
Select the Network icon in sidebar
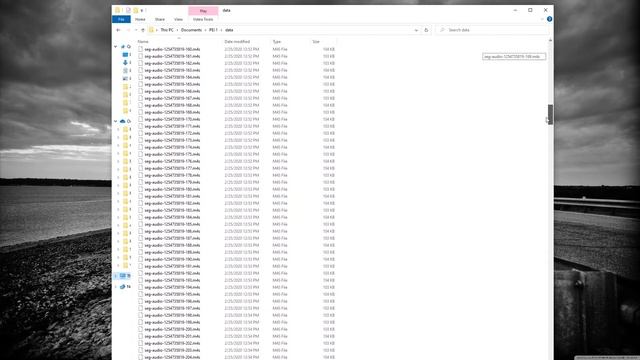point(122,287)
